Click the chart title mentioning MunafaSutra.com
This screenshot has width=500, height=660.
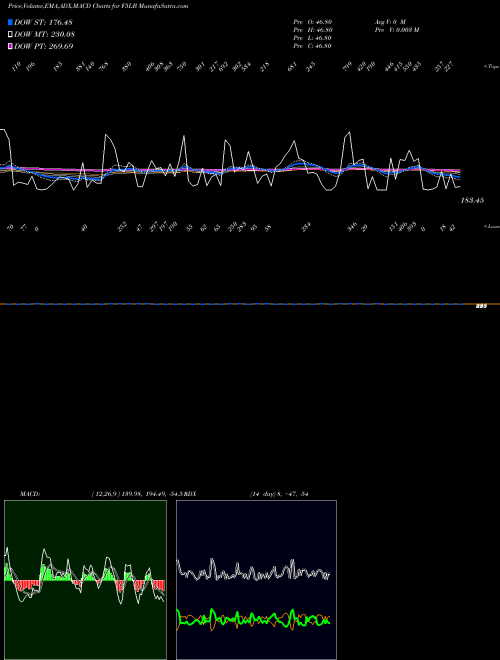click(x=98, y=6)
